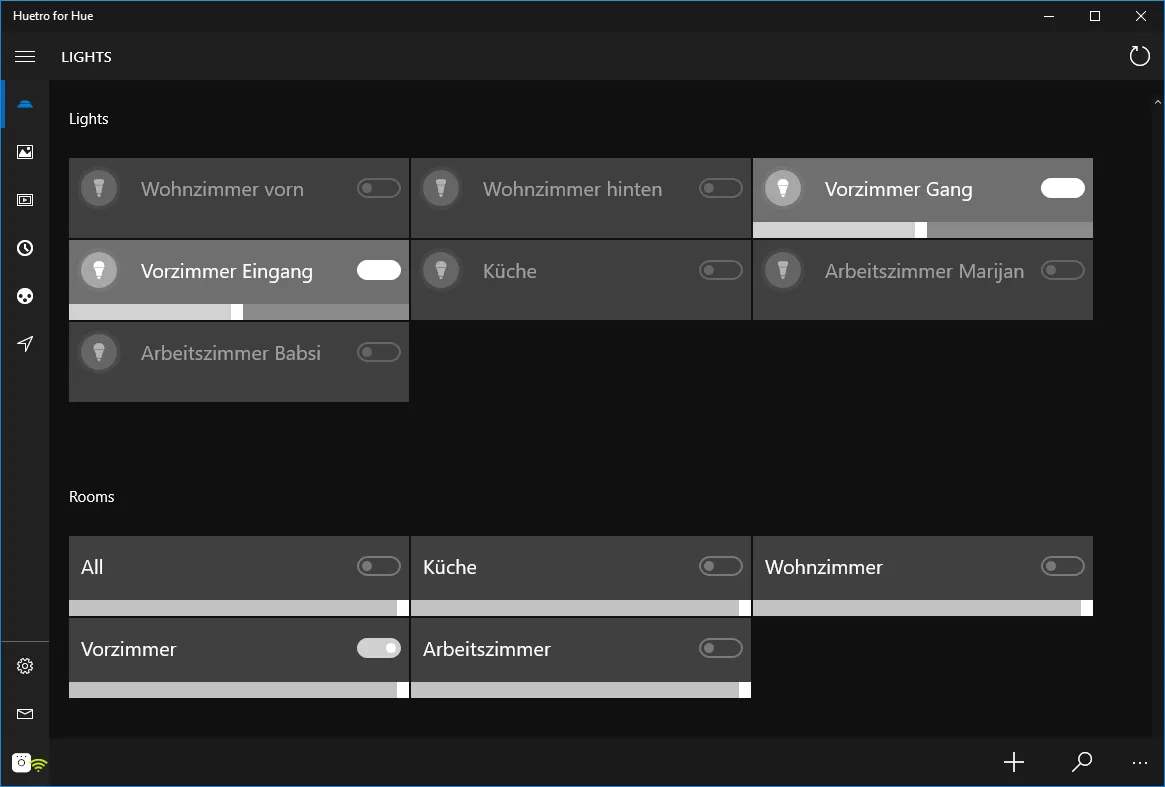Image resolution: width=1165 pixels, height=787 pixels.
Task: Turn off Vorzimmer Gang light
Action: pos(1062,188)
